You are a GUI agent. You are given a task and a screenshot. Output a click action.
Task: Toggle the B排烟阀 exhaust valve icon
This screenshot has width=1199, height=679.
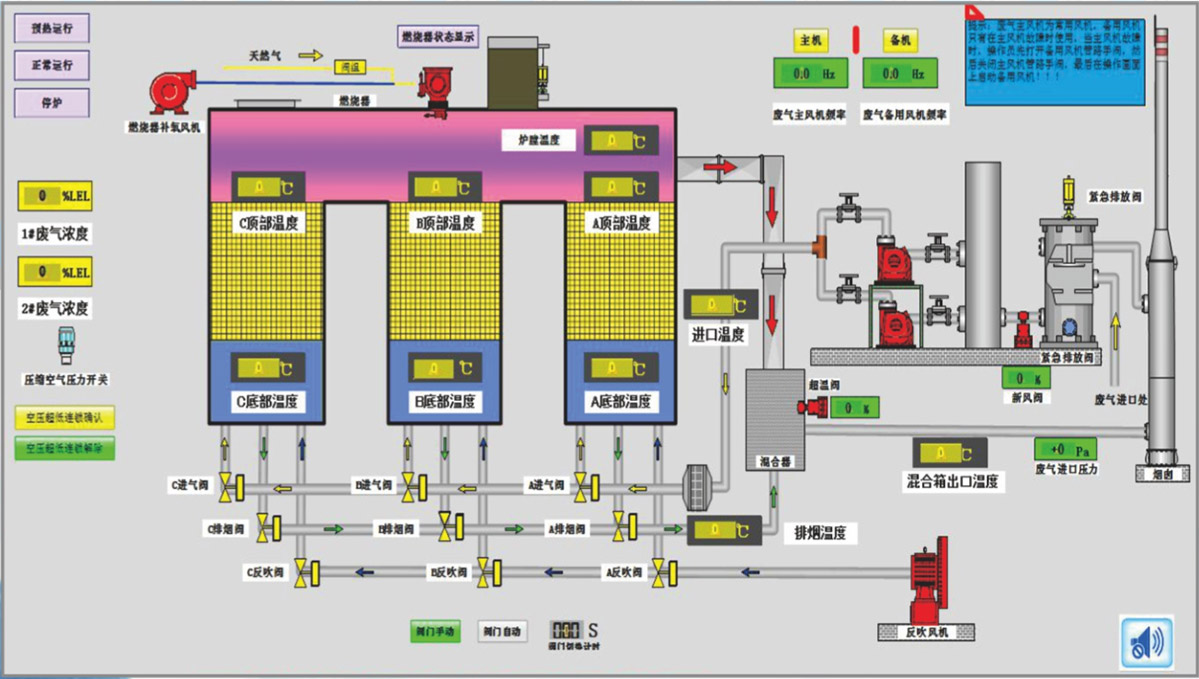451,527
